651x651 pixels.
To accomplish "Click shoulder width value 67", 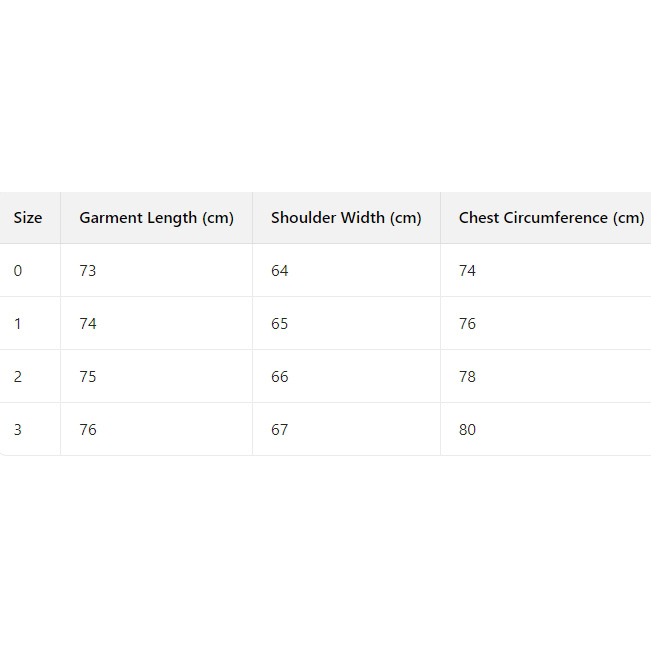I will point(280,430).
